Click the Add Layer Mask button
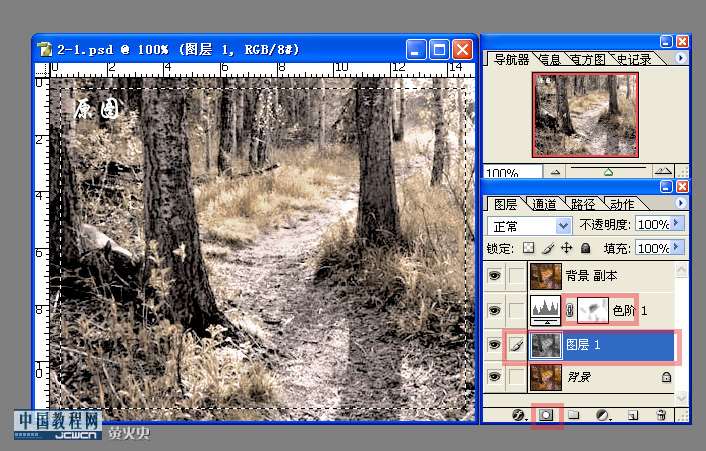Image resolution: width=706 pixels, height=451 pixels. (x=546, y=415)
